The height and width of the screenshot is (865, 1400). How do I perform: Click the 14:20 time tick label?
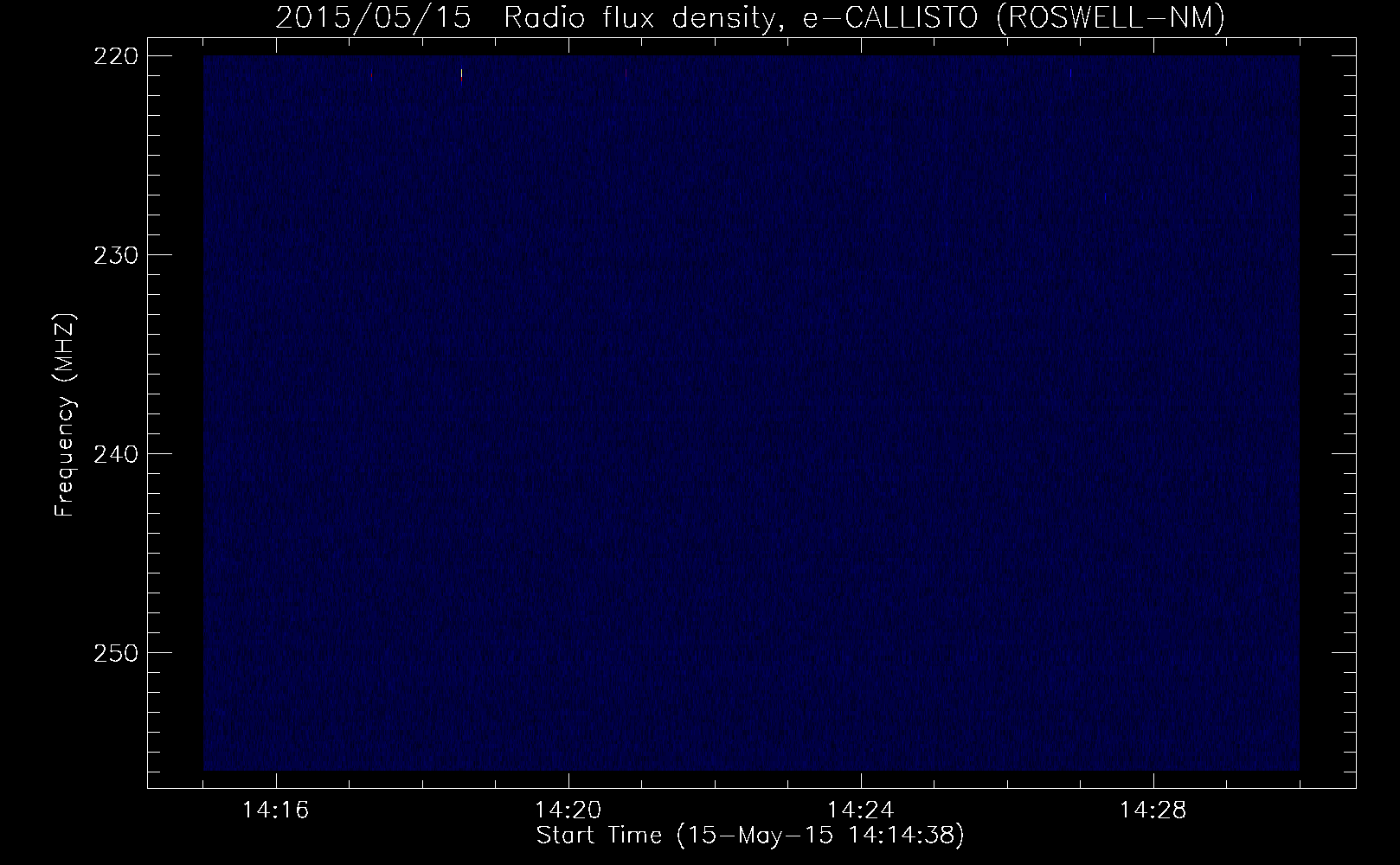point(568,811)
